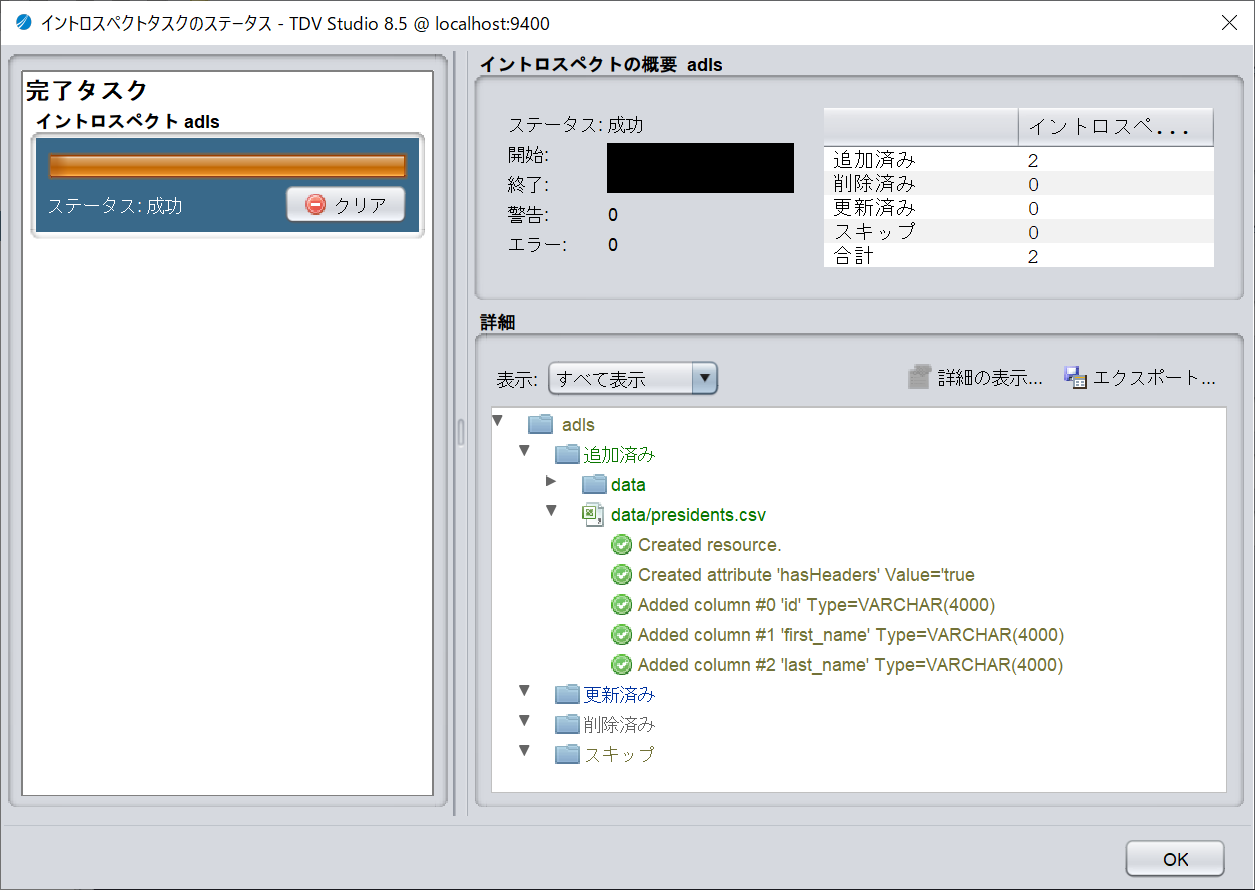The width and height of the screenshot is (1255, 890).
Task: Click the 合計 row in summary table
Action: 1018,256
